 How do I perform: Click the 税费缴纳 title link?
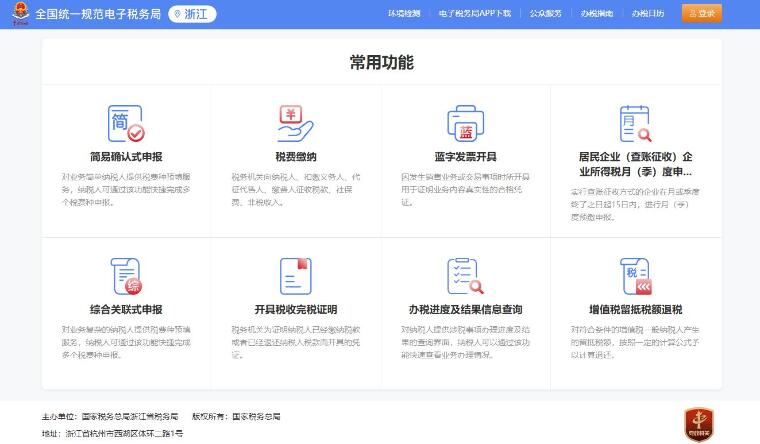[x=295, y=158]
